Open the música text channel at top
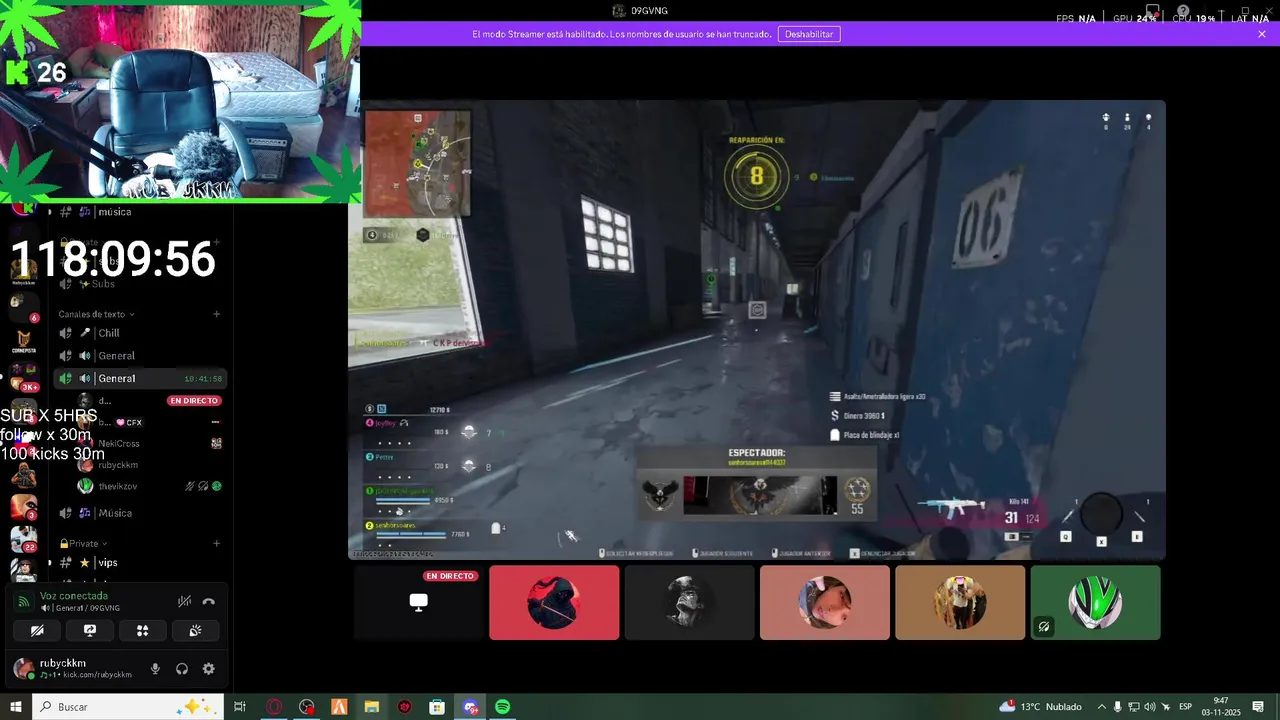1280x720 pixels. click(x=140, y=212)
